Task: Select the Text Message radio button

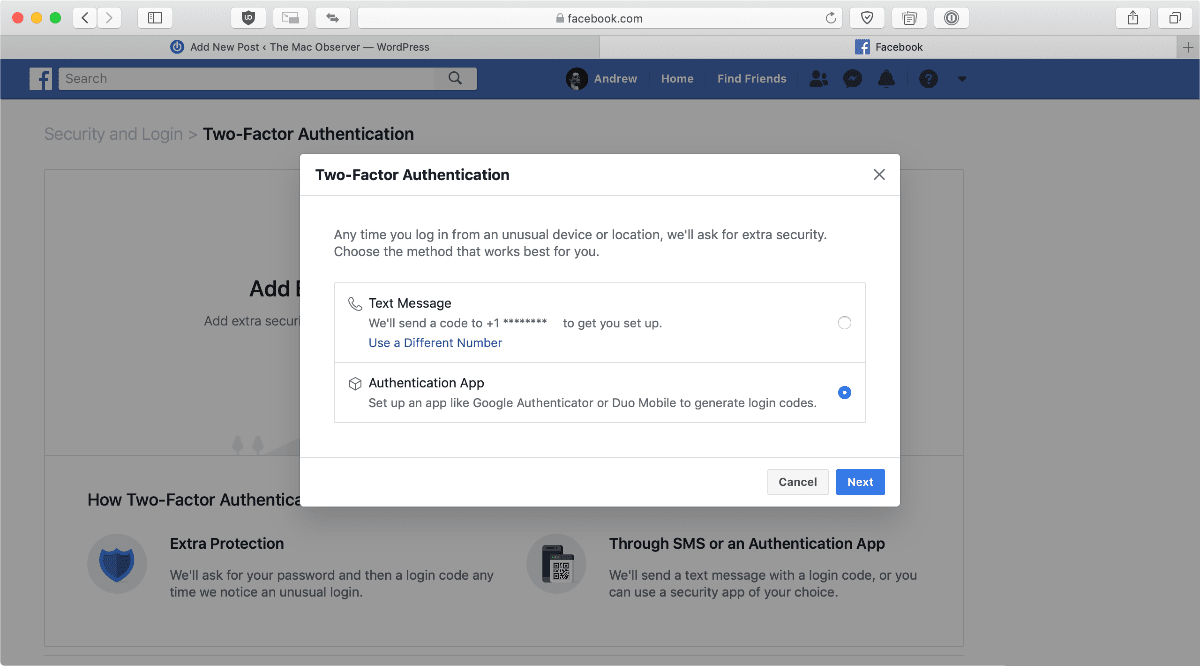Action: click(x=844, y=322)
